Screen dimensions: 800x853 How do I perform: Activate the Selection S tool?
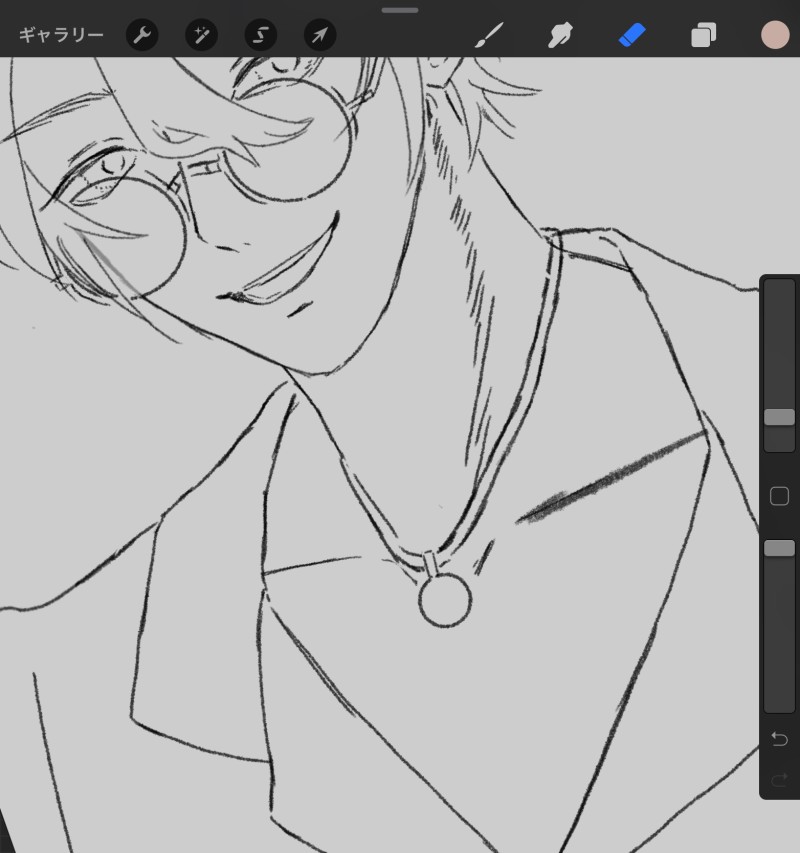(x=261, y=35)
